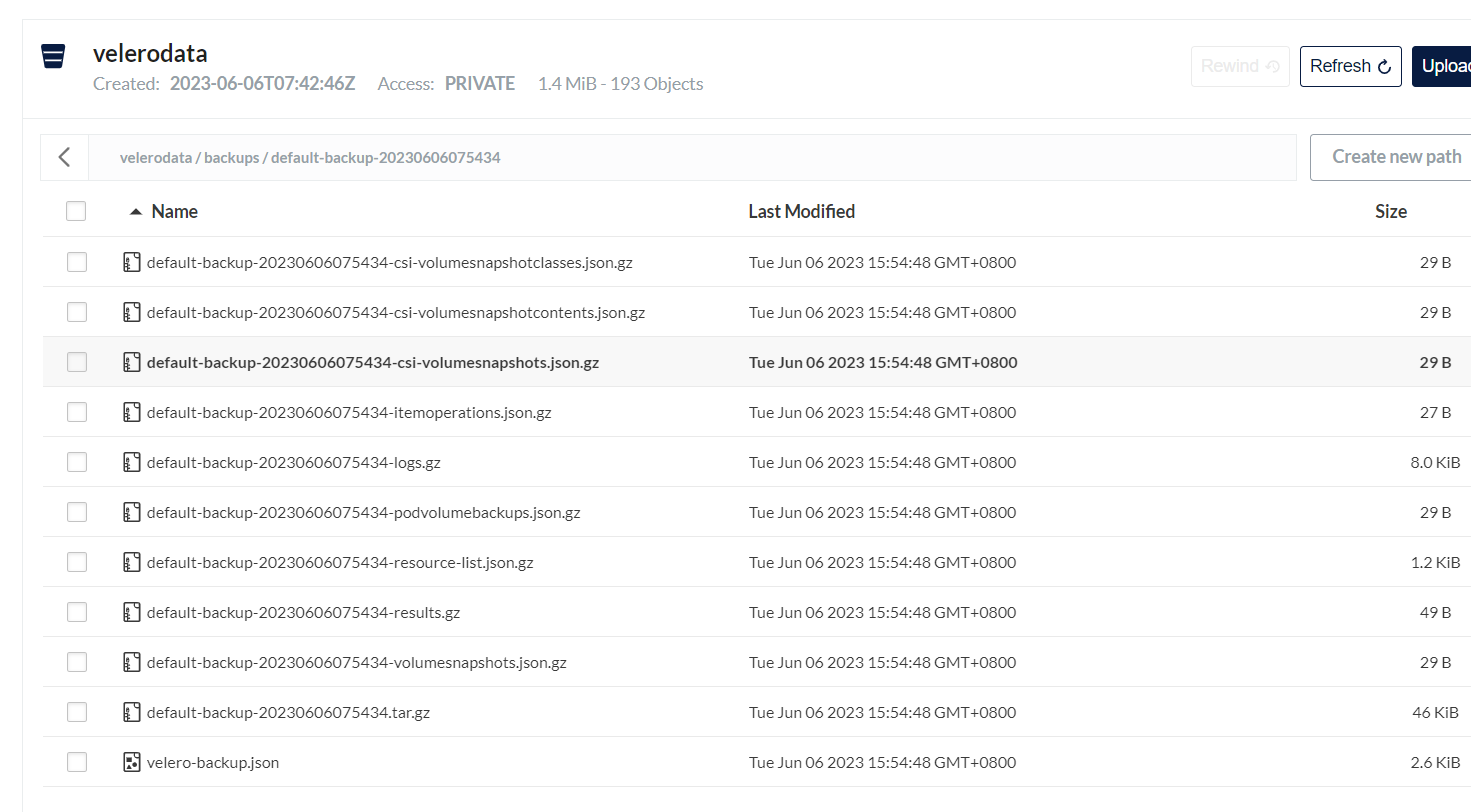
Task: Check the box for results.gz file
Action: tap(77, 613)
